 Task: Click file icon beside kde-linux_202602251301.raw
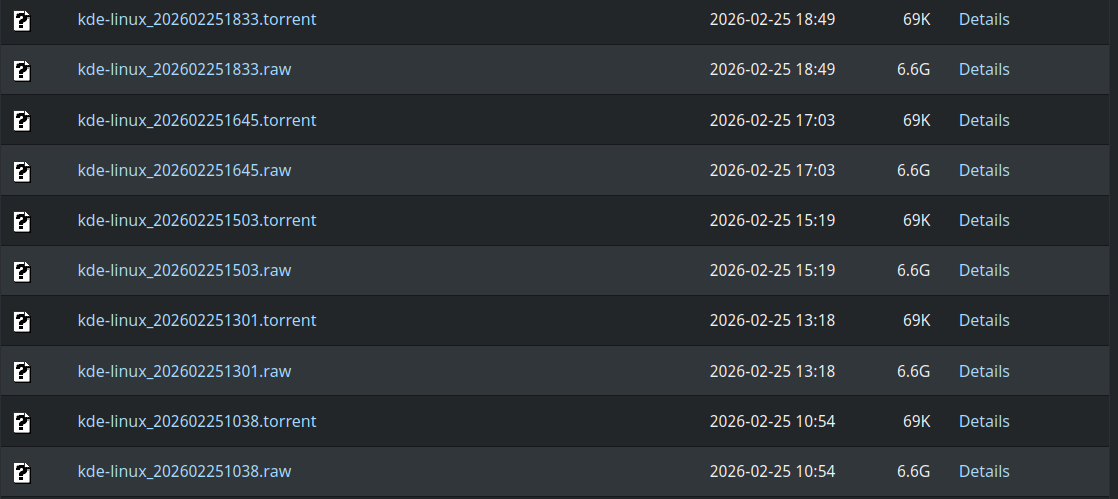coord(22,372)
